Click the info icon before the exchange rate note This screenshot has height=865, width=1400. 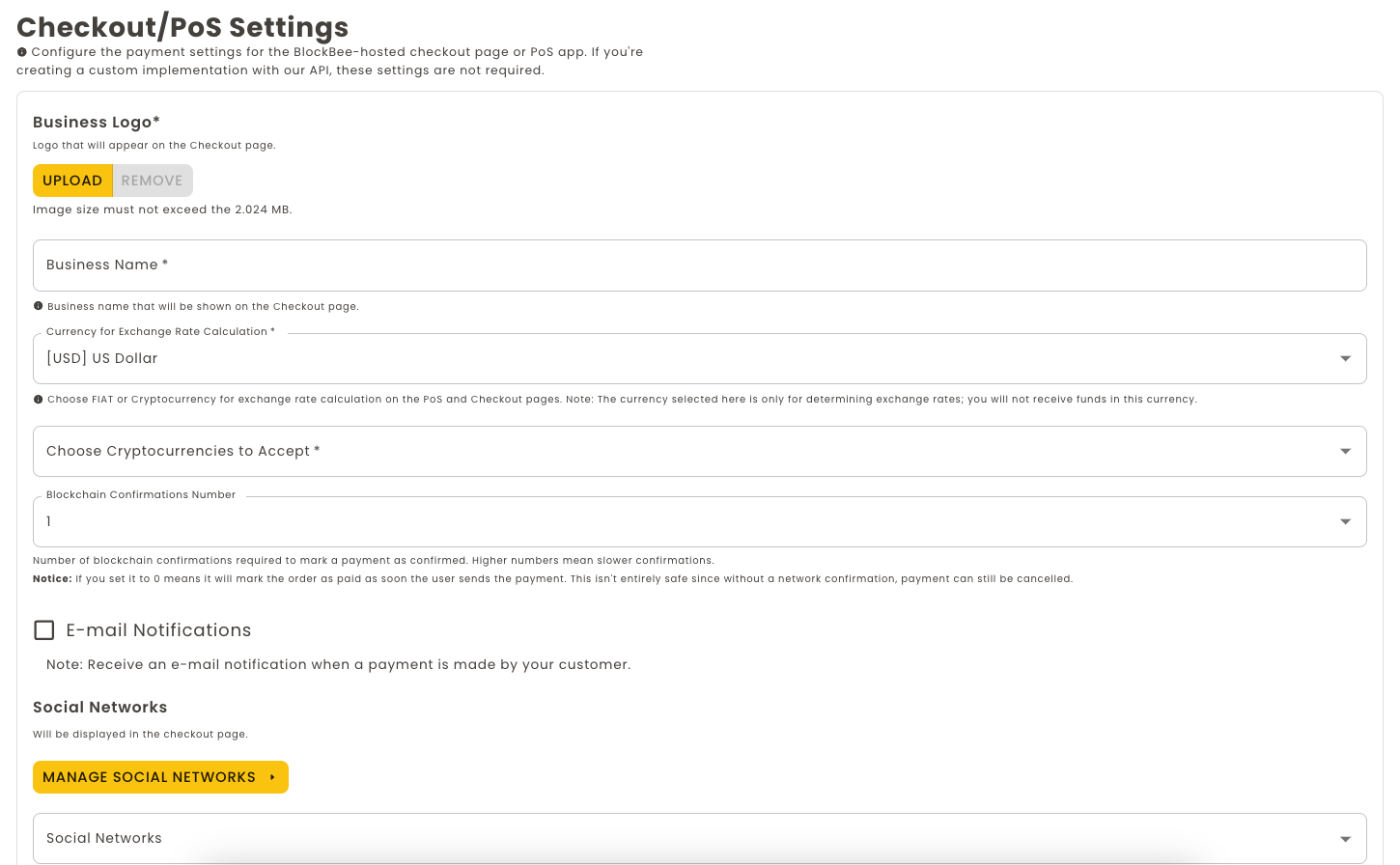39,399
